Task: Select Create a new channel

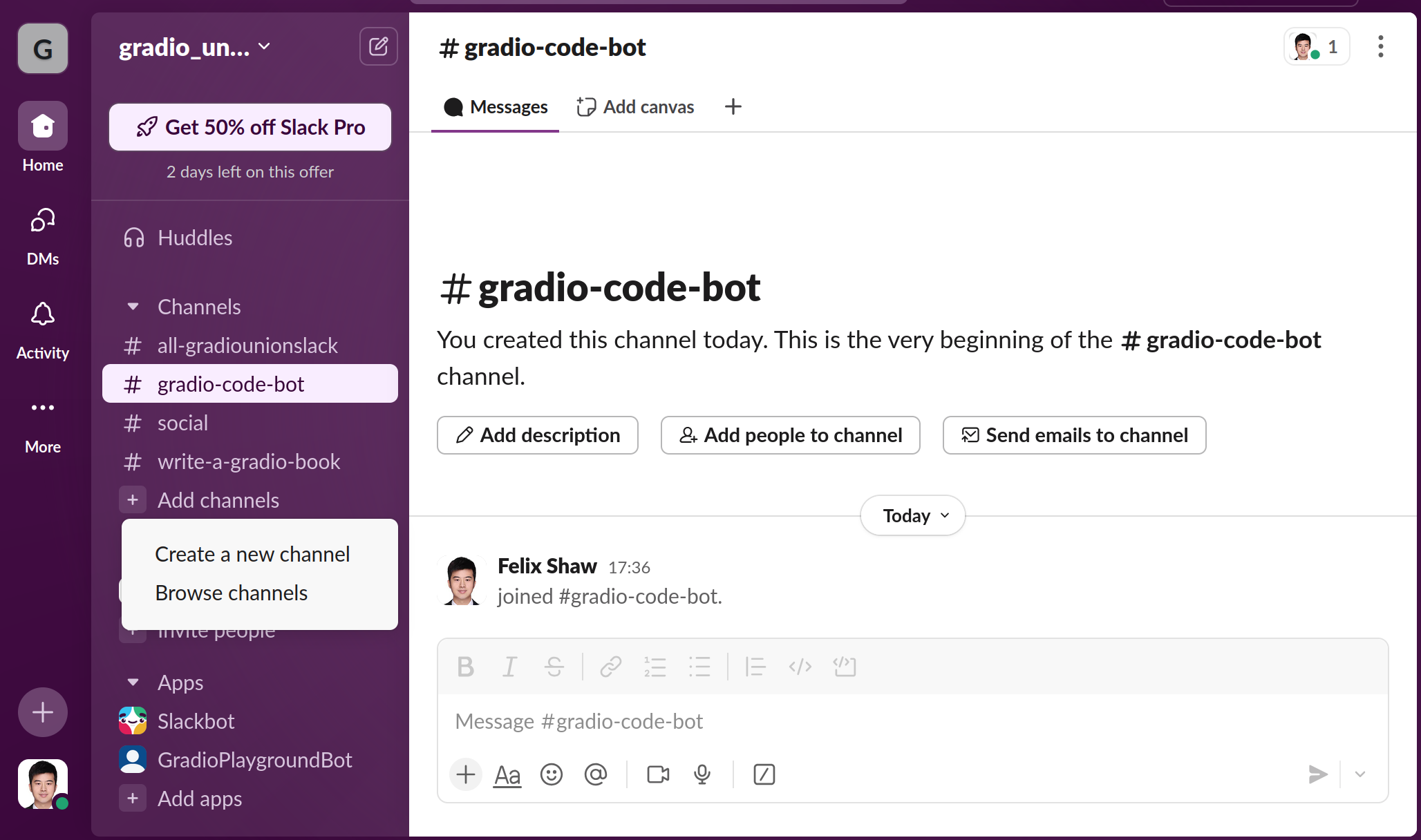Action: point(252,554)
